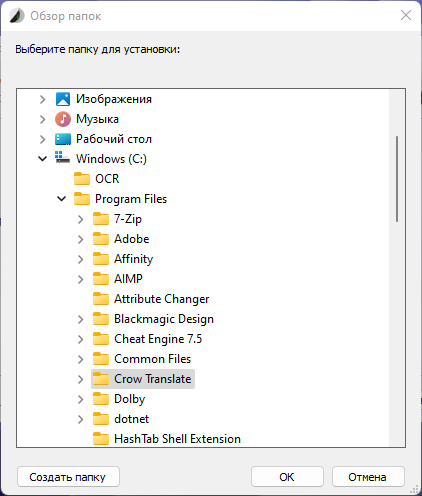422x496 pixels.
Task: Select the Cheat Engine 7.5 folder
Action: [x=158, y=339]
